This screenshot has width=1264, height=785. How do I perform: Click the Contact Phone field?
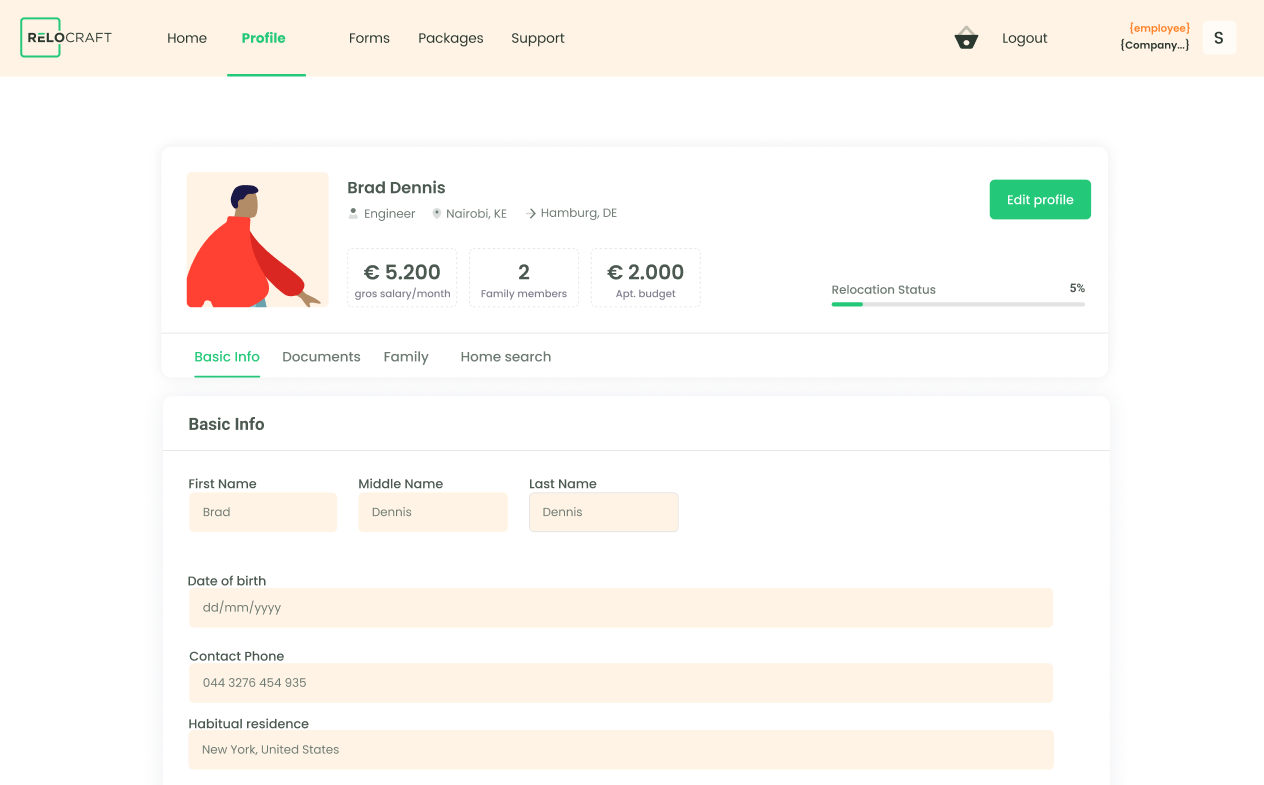(621, 683)
